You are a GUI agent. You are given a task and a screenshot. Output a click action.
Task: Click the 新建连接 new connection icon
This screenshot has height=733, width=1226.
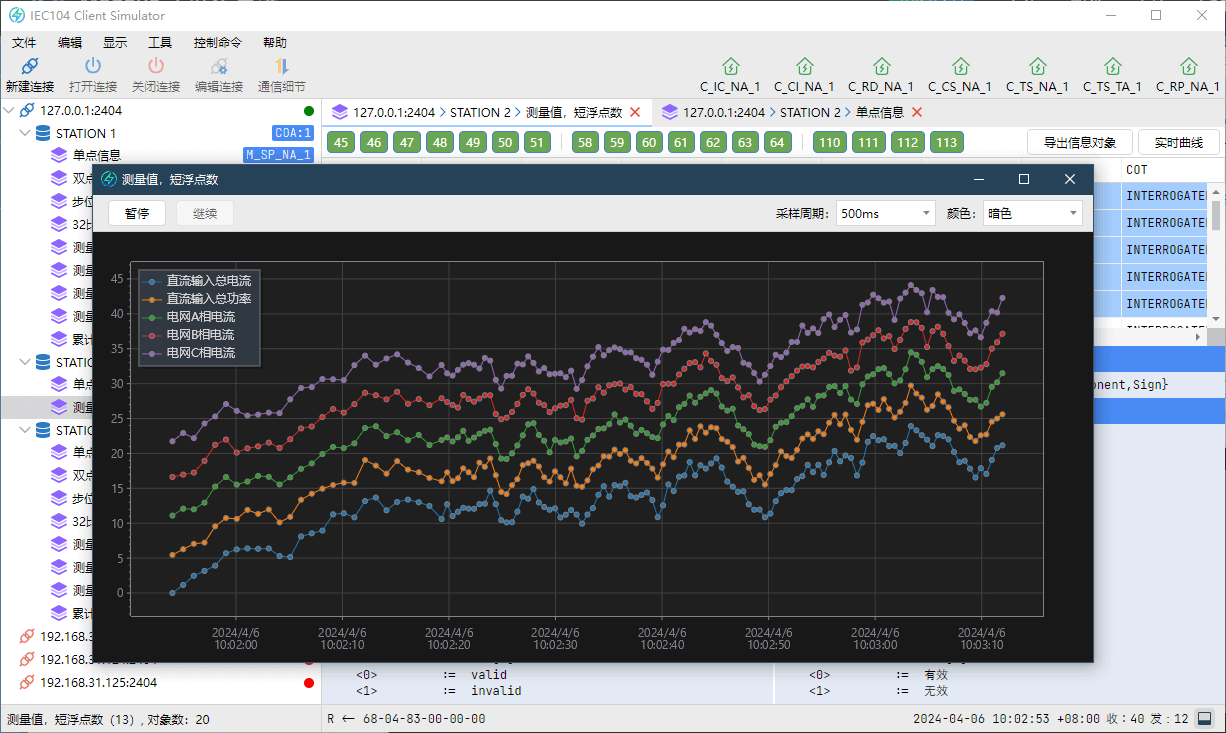29,67
